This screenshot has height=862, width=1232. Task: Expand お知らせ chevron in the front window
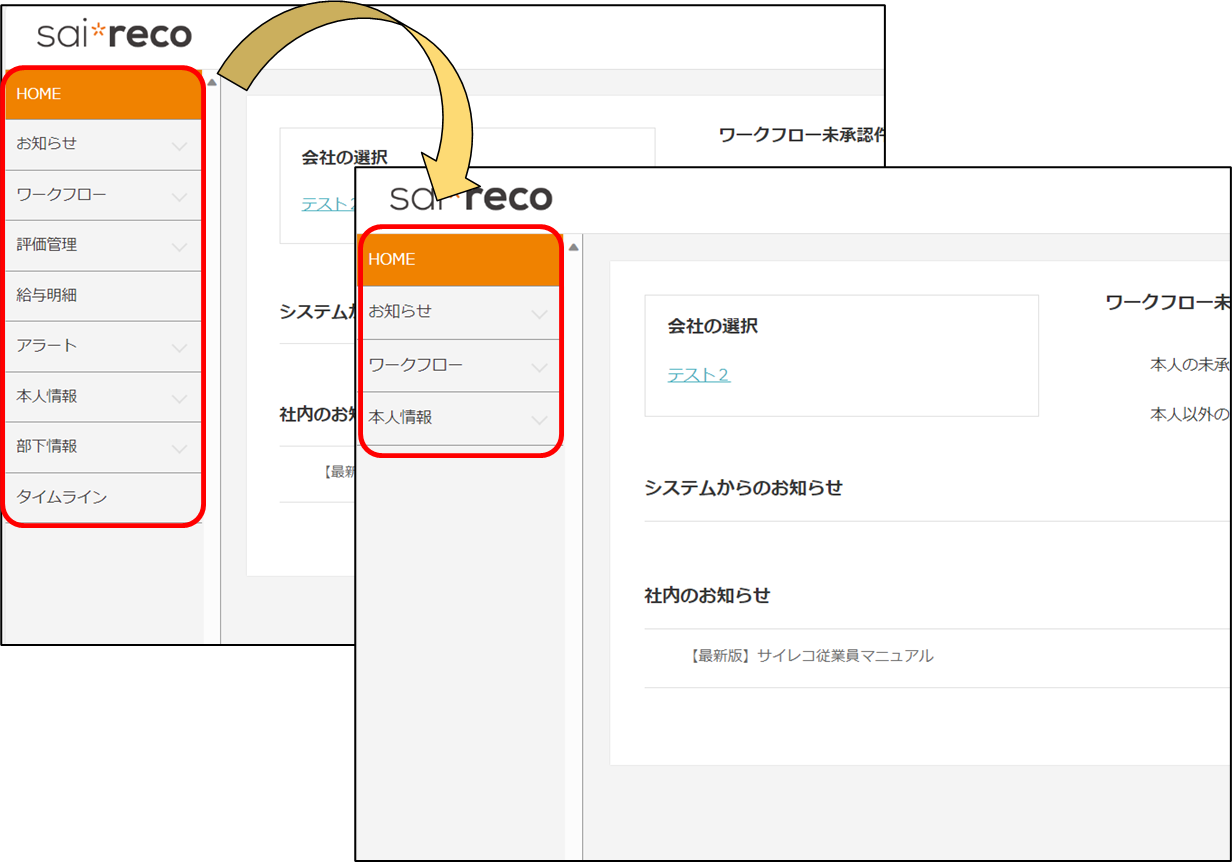(x=540, y=315)
